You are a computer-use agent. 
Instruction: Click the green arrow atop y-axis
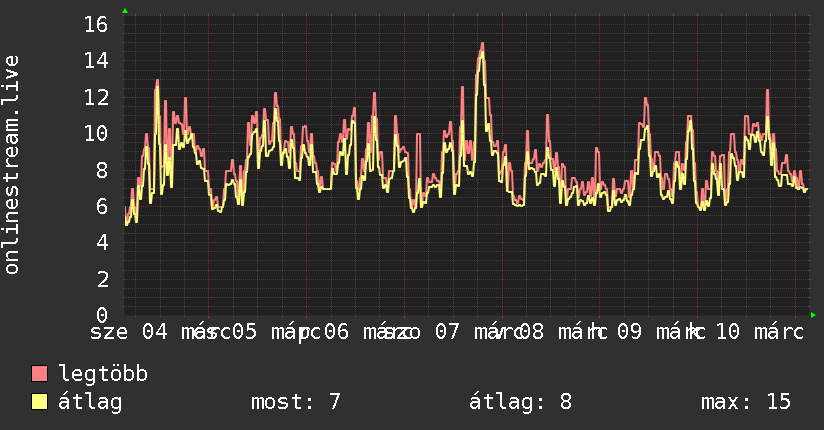pyautogui.click(x=125, y=11)
